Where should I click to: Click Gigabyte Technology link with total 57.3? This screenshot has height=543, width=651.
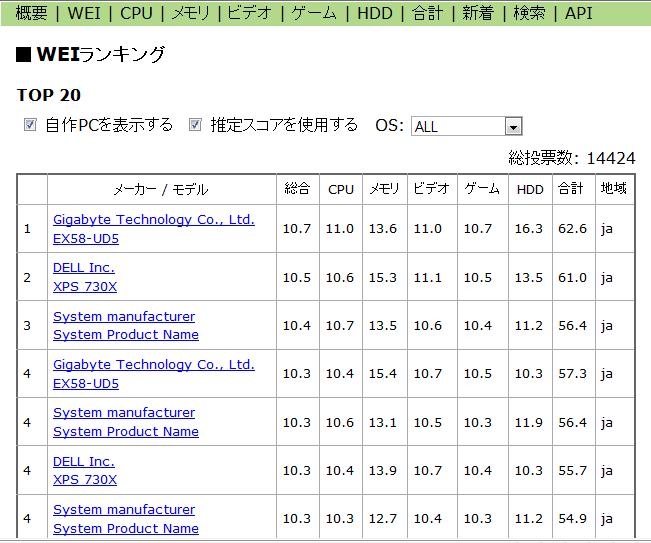[x=154, y=364]
